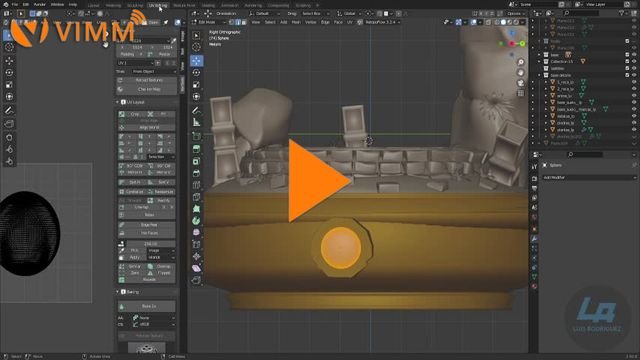Image resolution: width=640 pixels, height=360 pixels.
Task: Select the Move tool in the 3D viewport toolbar
Action: pos(196,61)
